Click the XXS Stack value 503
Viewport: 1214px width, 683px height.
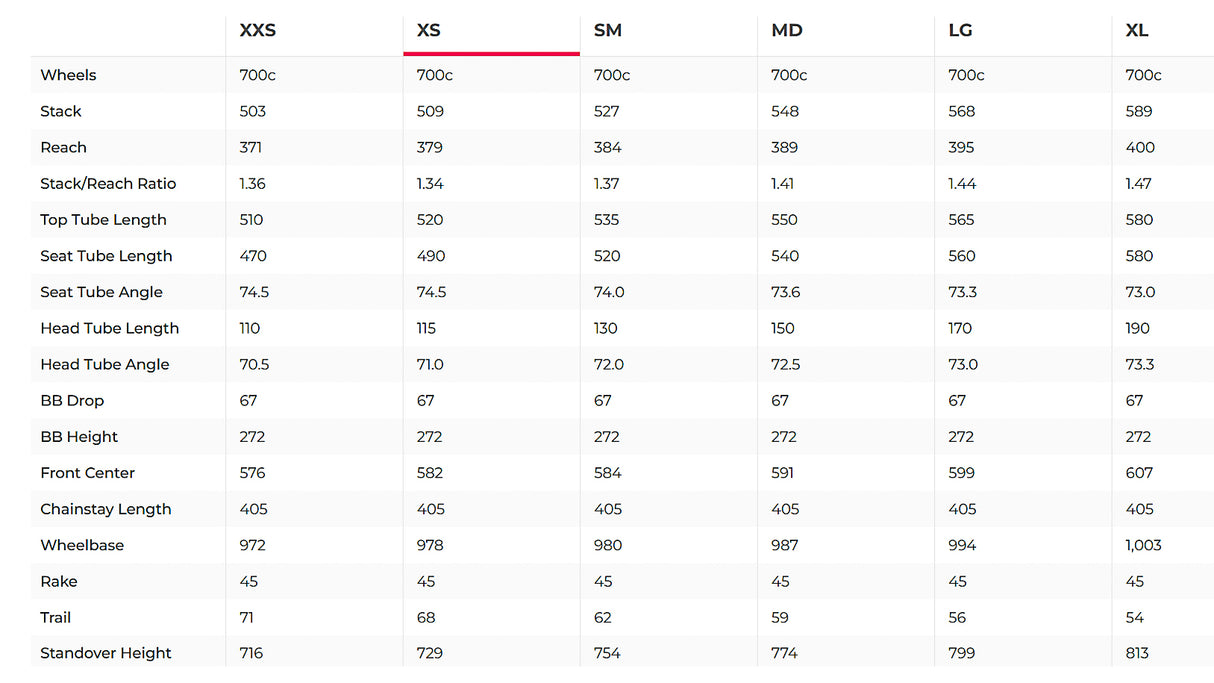tap(252, 111)
